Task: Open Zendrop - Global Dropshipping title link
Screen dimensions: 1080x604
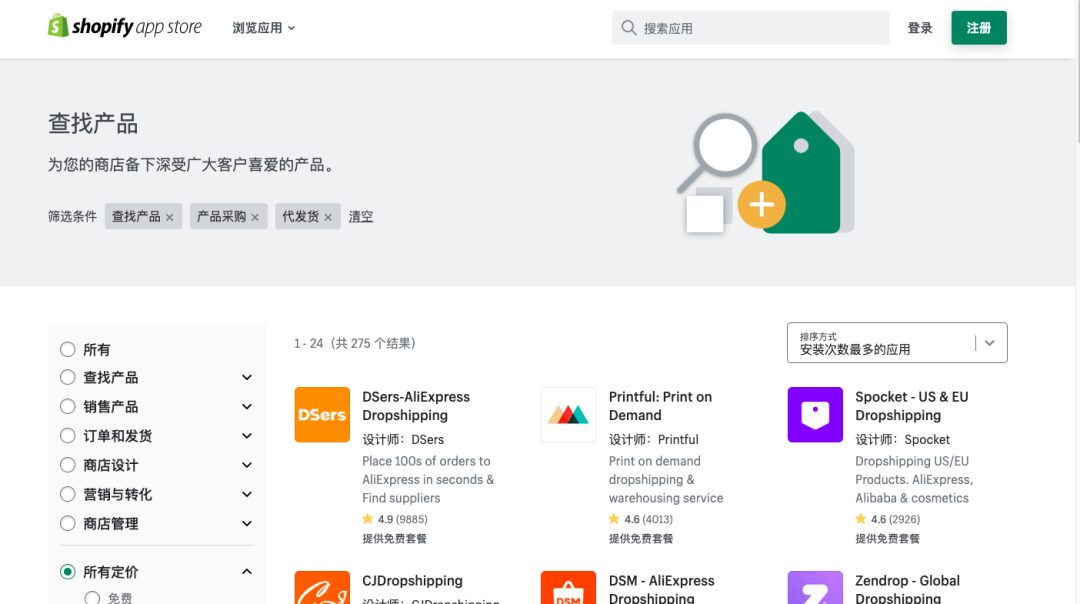Action: pos(907,589)
